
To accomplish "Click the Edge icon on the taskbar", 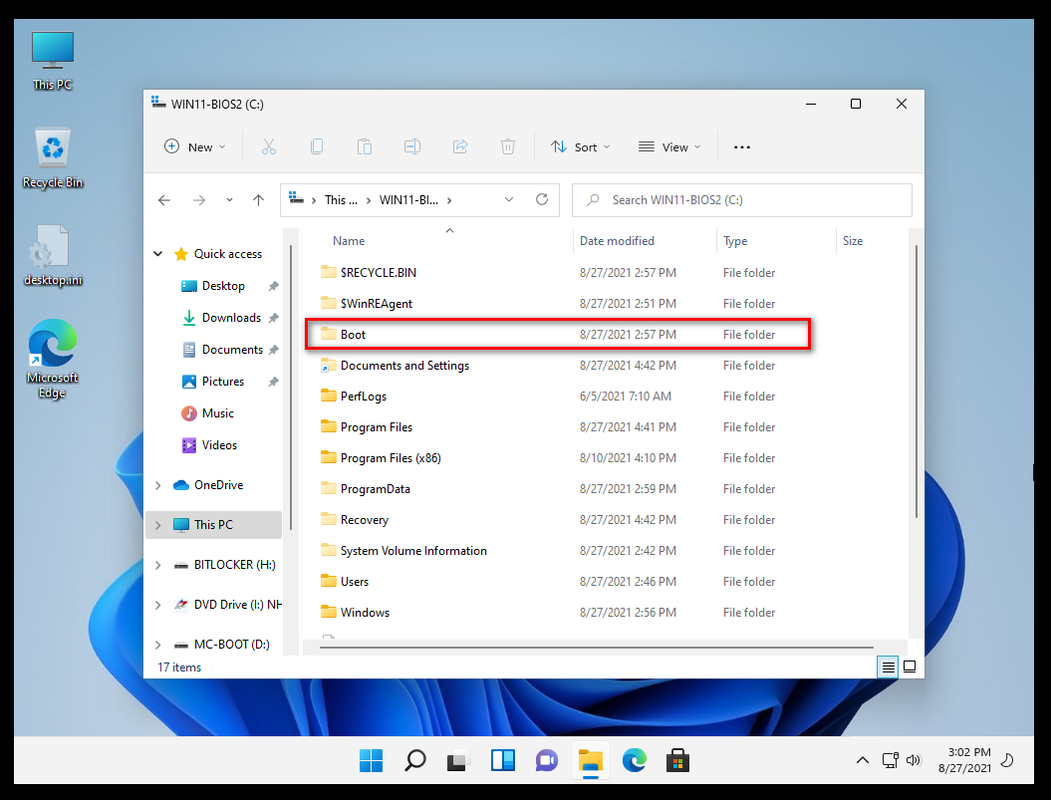I will click(x=634, y=760).
